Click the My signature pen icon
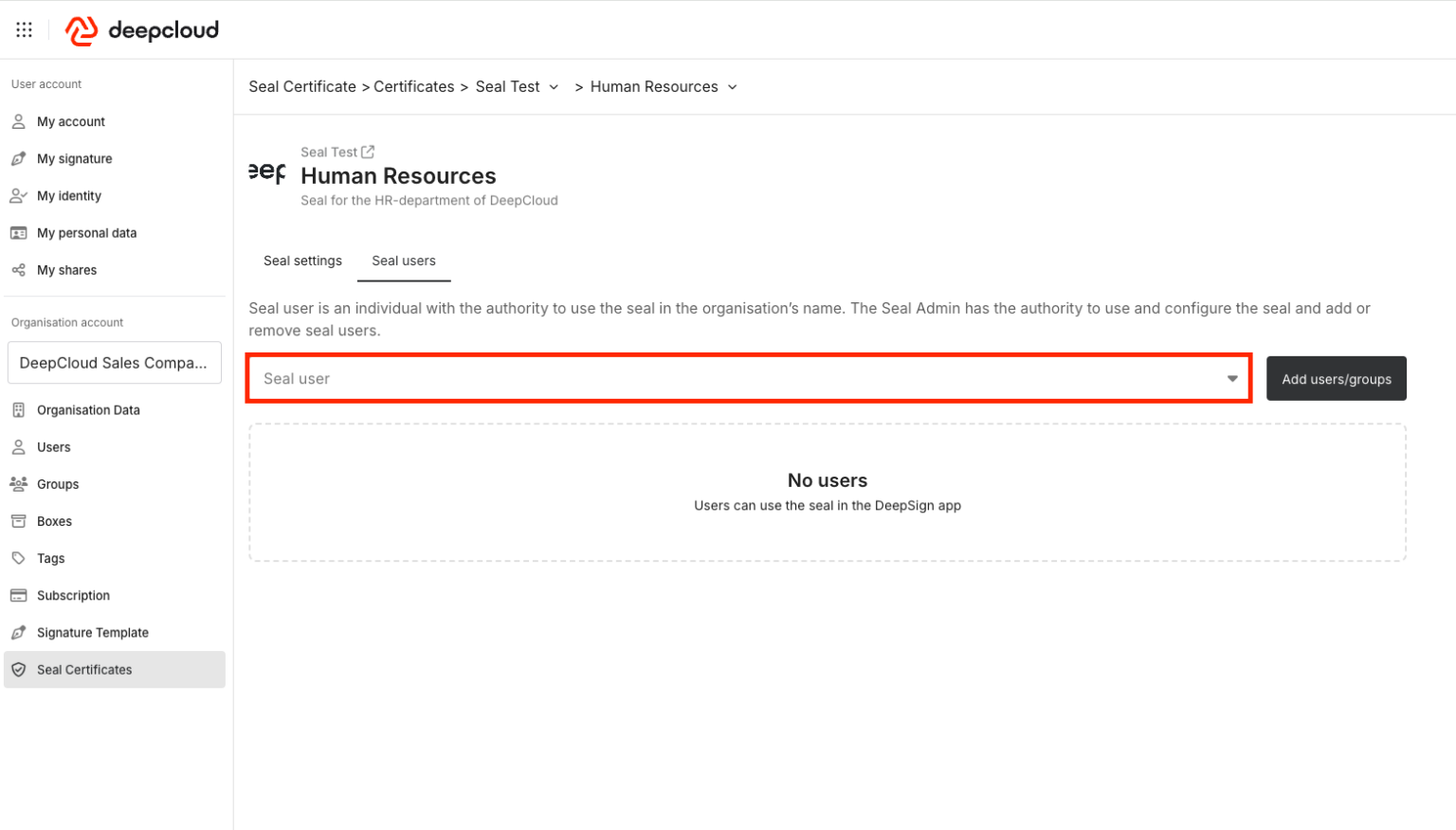 [18, 159]
